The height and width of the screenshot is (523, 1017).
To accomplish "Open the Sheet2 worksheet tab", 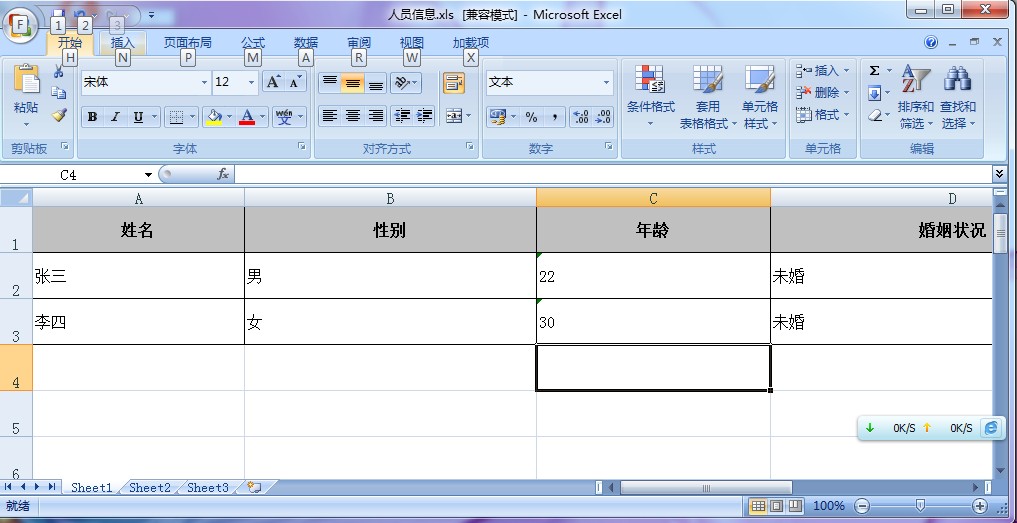I will point(150,487).
